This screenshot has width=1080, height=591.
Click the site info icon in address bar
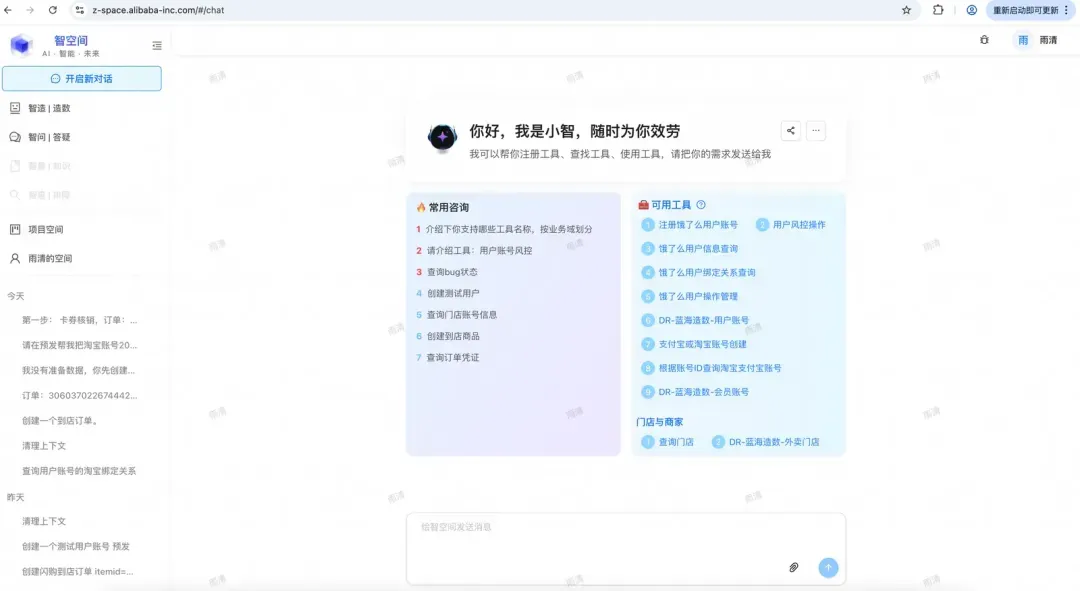pos(80,10)
